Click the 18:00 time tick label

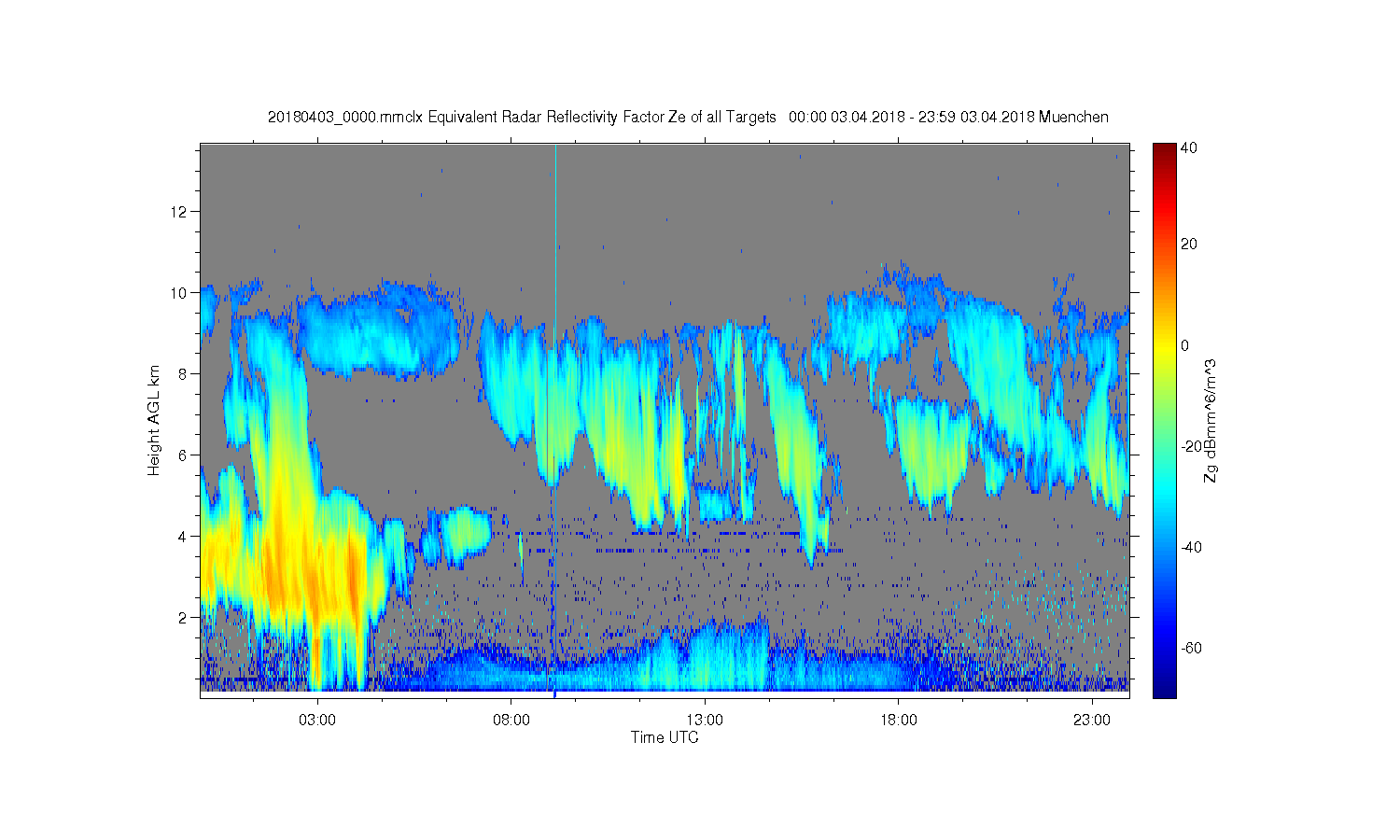pos(899,721)
